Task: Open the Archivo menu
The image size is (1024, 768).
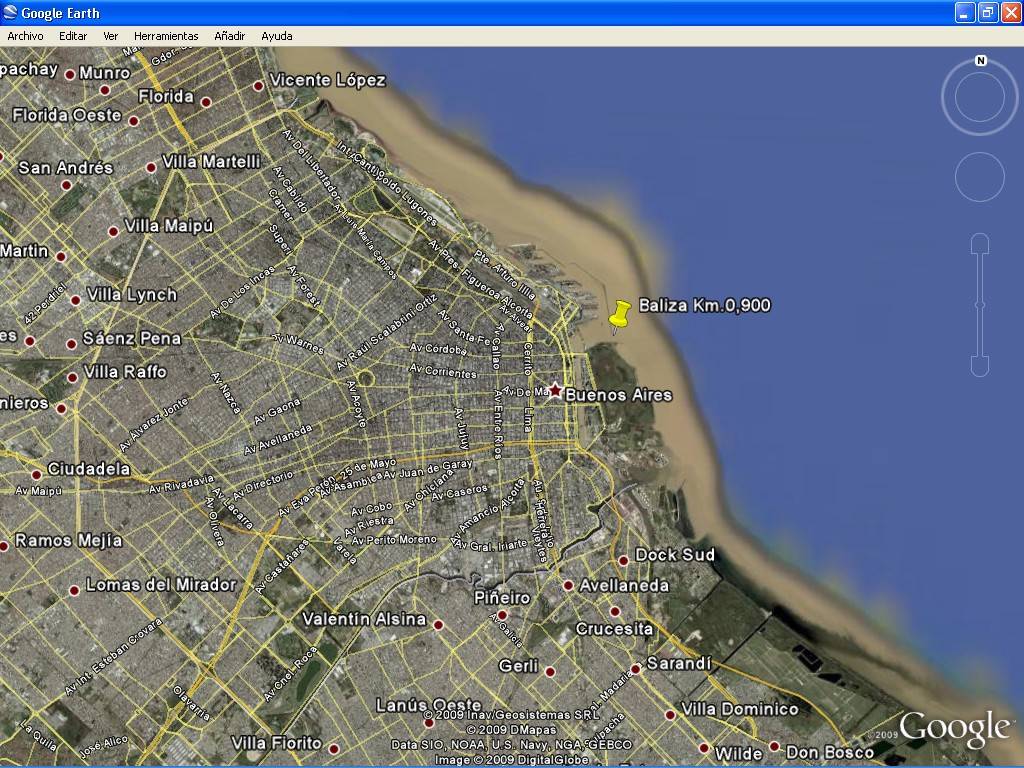Action: [25, 36]
